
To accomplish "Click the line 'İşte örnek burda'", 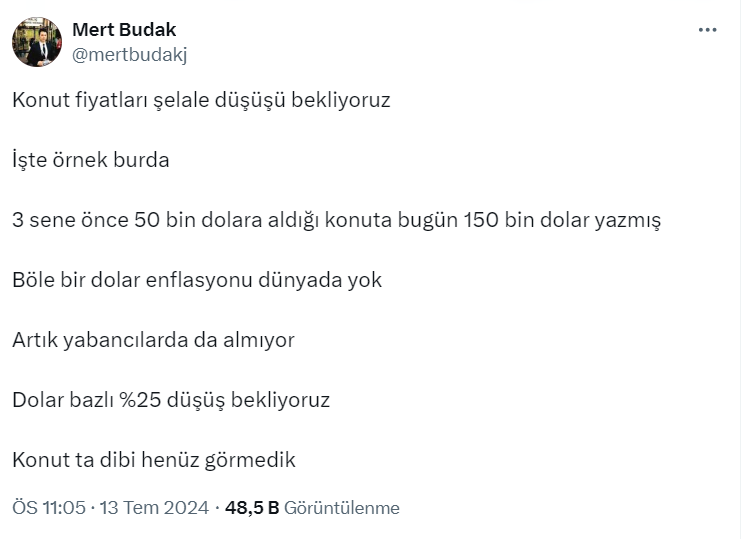I will click(91, 160).
